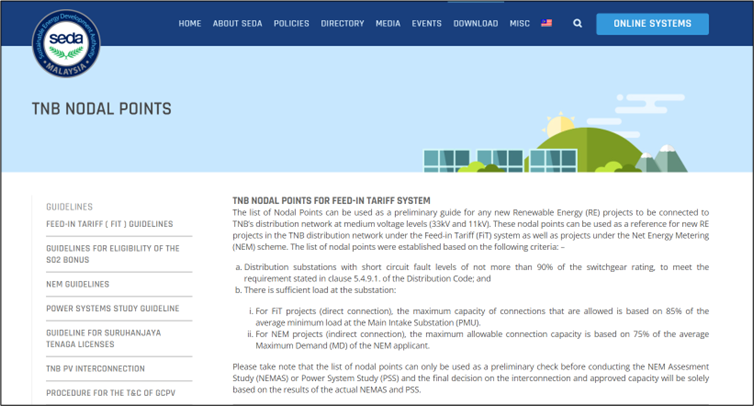Click the ONLINE SYSTEMS button
Image resolution: width=754 pixels, height=406 pixels.
point(653,24)
